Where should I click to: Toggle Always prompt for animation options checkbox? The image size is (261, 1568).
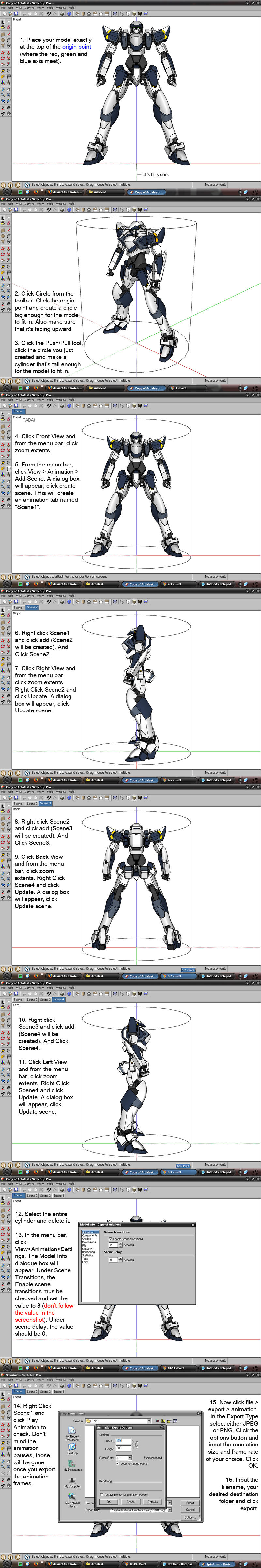click(101, 1494)
